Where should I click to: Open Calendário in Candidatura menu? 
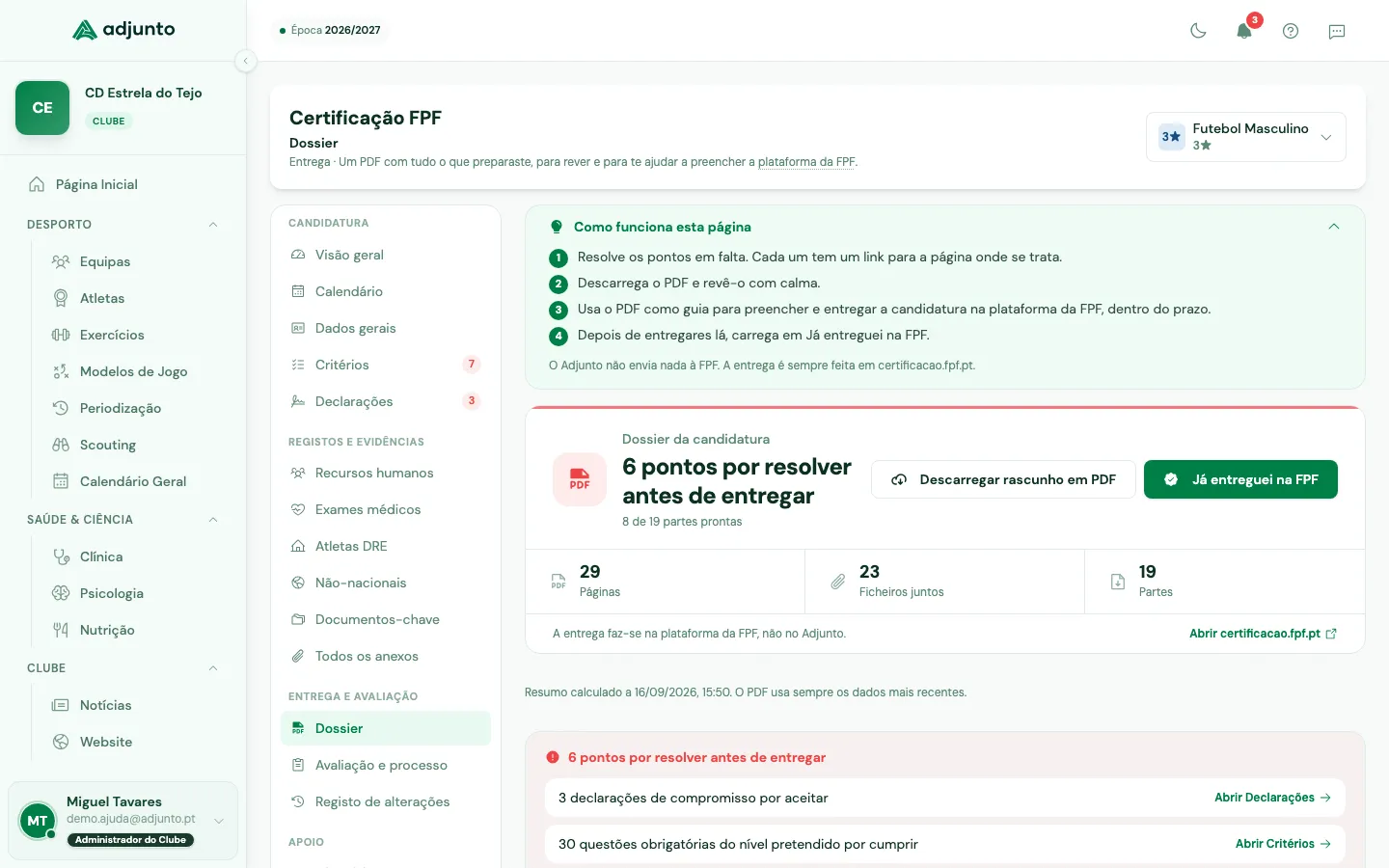click(385, 291)
